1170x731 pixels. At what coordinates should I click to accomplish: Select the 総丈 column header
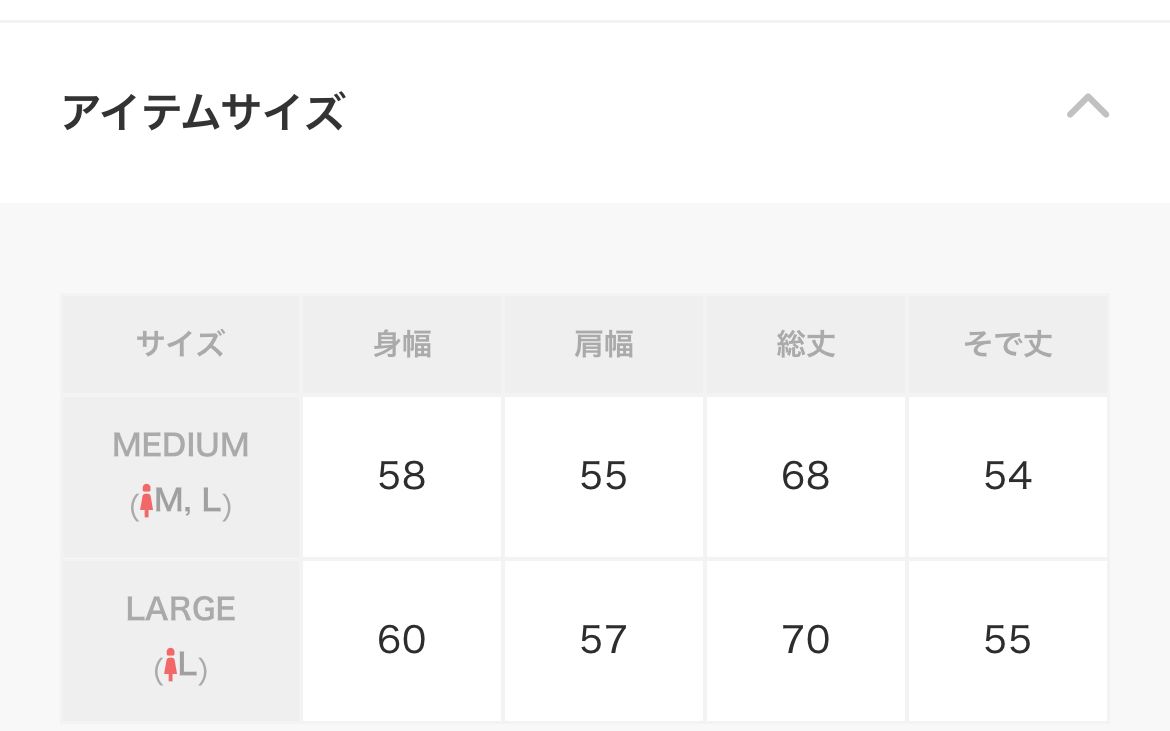[x=806, y=345]
